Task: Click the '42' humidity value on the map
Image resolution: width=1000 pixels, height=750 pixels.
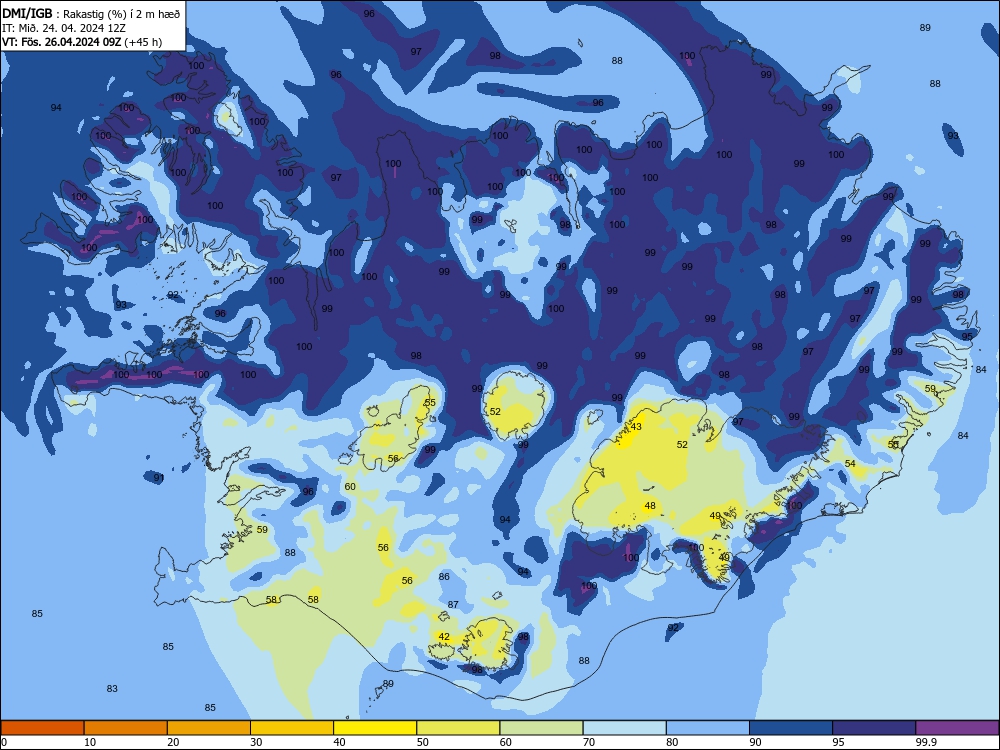Action: 444,636
